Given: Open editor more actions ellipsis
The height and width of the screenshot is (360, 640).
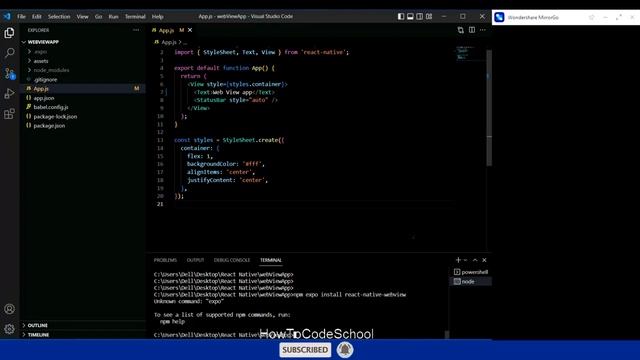Looking at the screenshot, I should (x=483, y=30).
